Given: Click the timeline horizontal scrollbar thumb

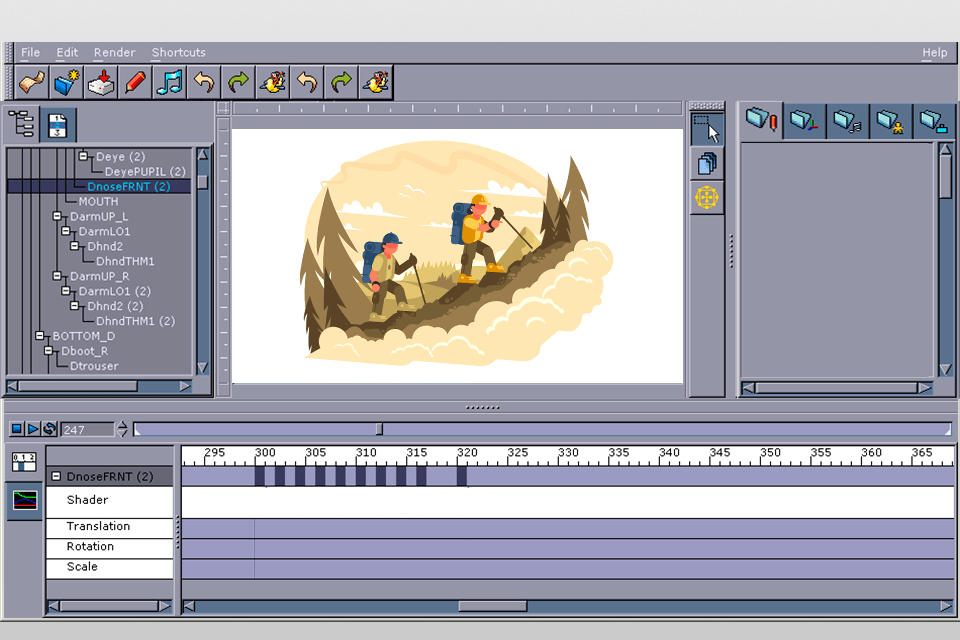Looking at the screenshot, I should (492, 606).
